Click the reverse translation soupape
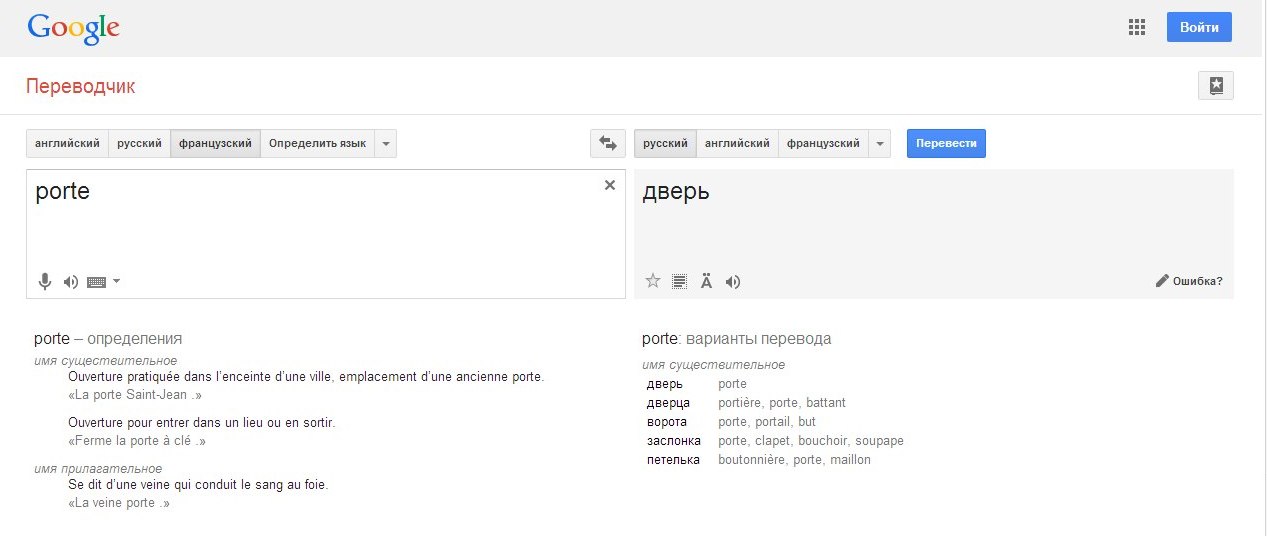The width and height of the screenshot is (1267, 536). pyautogui.click(x=880, y=441)
